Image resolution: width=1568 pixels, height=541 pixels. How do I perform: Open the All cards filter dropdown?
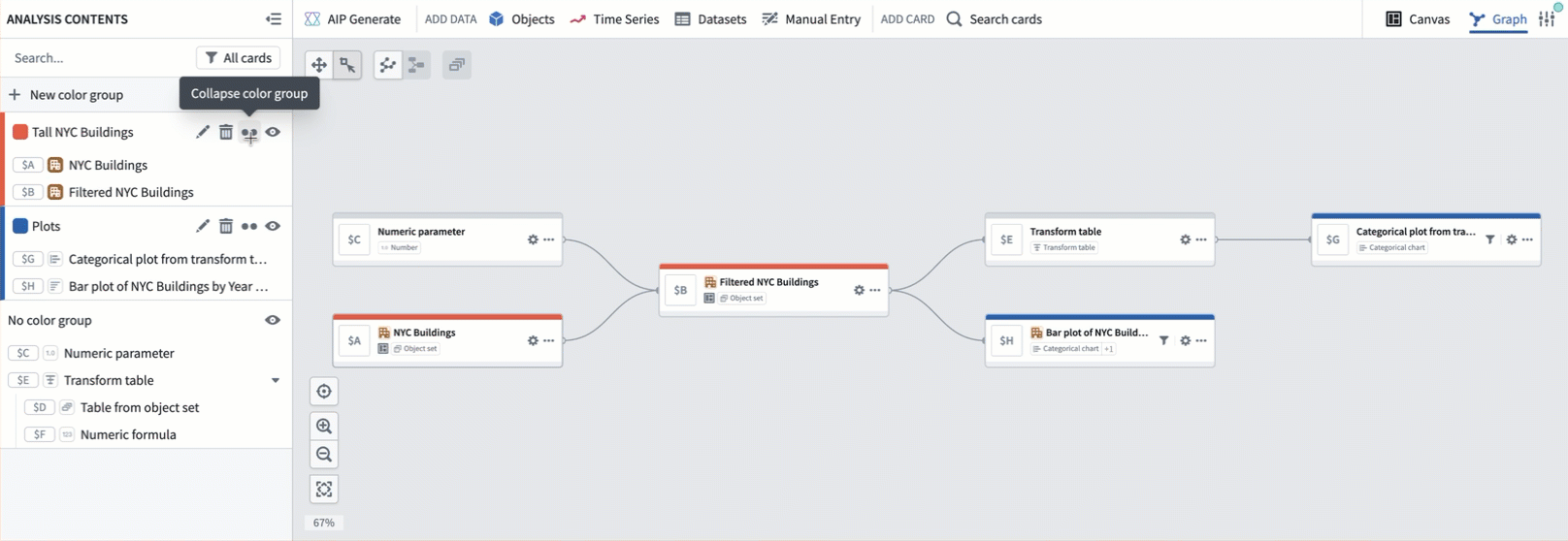tap(238, 58)
